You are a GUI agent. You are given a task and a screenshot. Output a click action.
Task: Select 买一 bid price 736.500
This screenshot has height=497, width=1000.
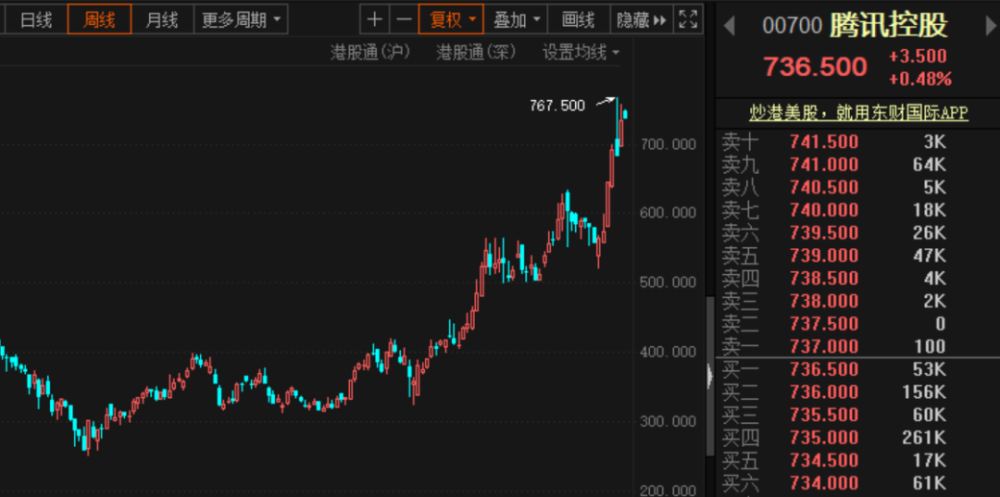click(824, 369)
